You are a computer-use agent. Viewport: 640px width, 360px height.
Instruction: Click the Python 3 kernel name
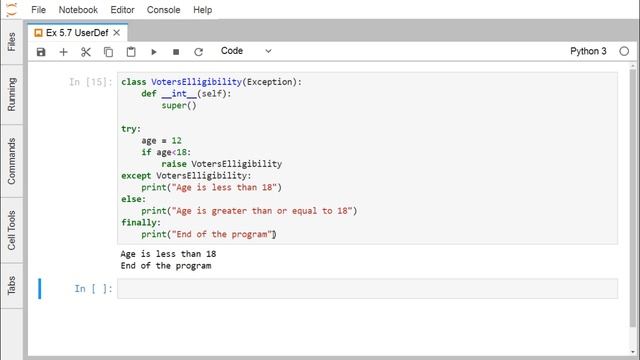click(x=588, y=51)
